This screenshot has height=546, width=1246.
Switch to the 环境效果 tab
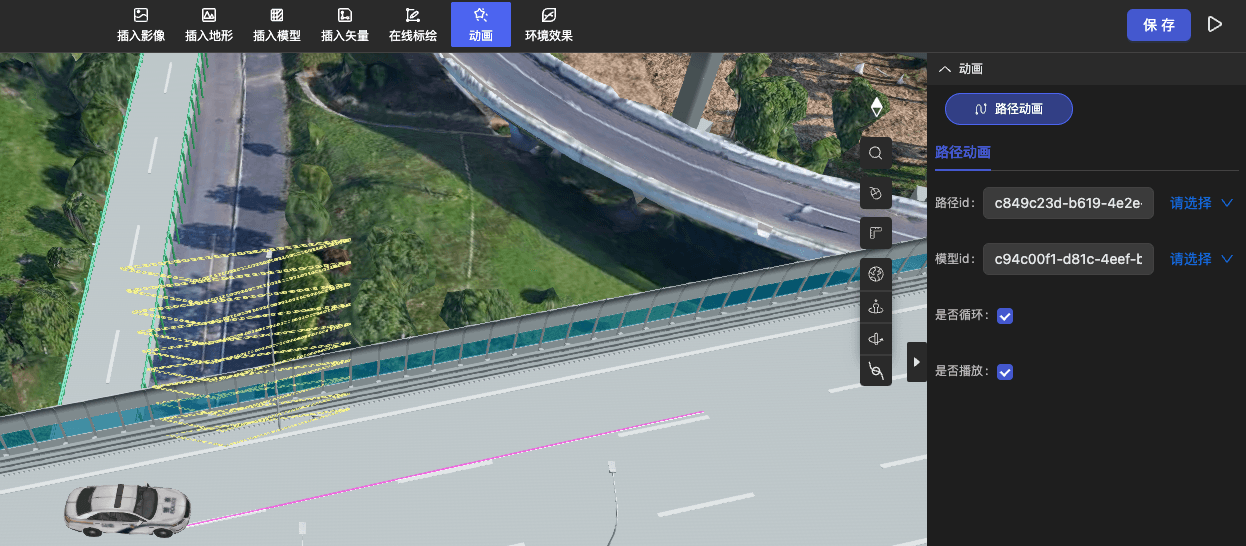click(x=549, y=25)
